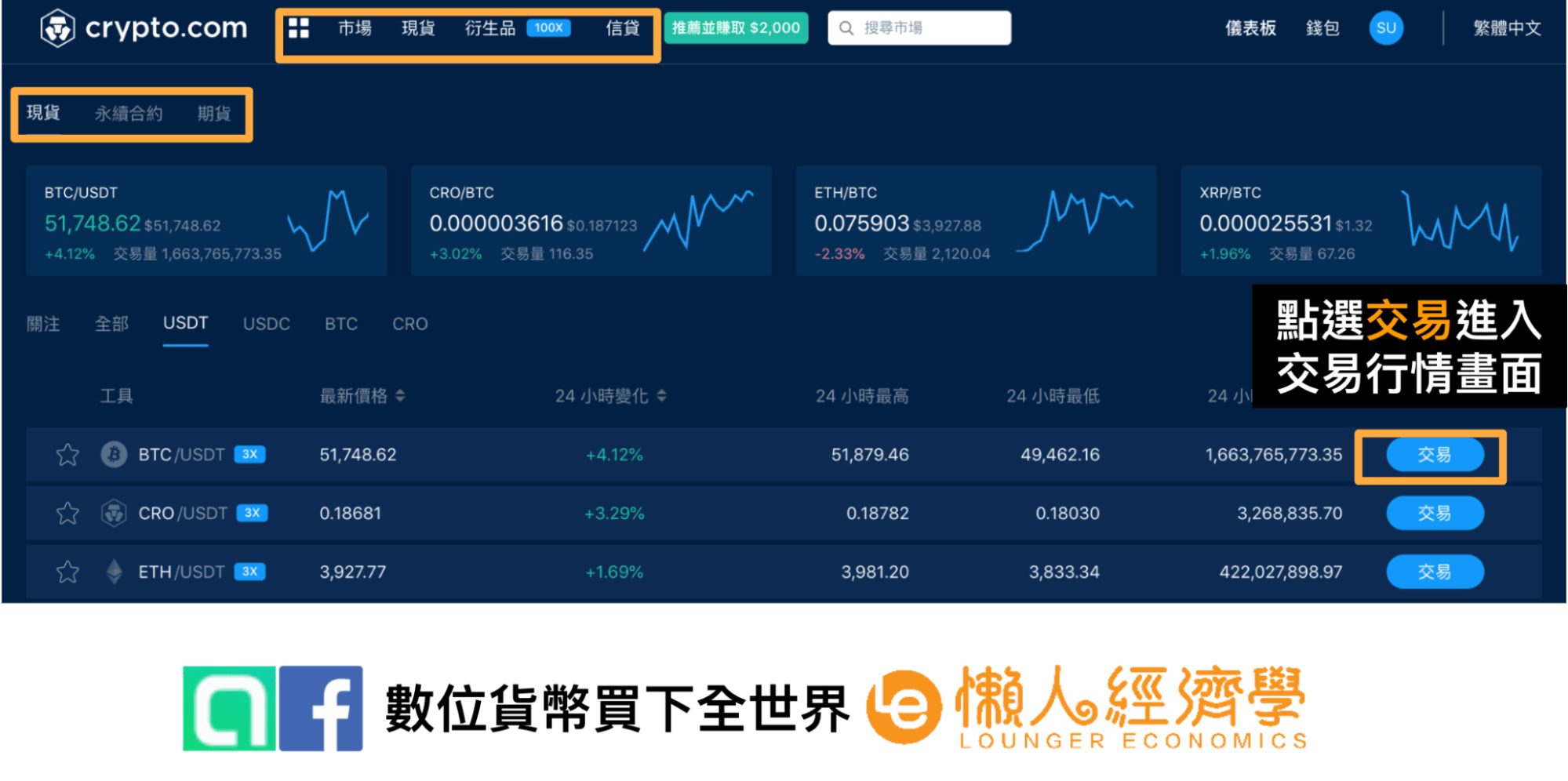Open the 衍生品 menu
The width and height of the screenshot is (1568, 781).
click(490, 28)
